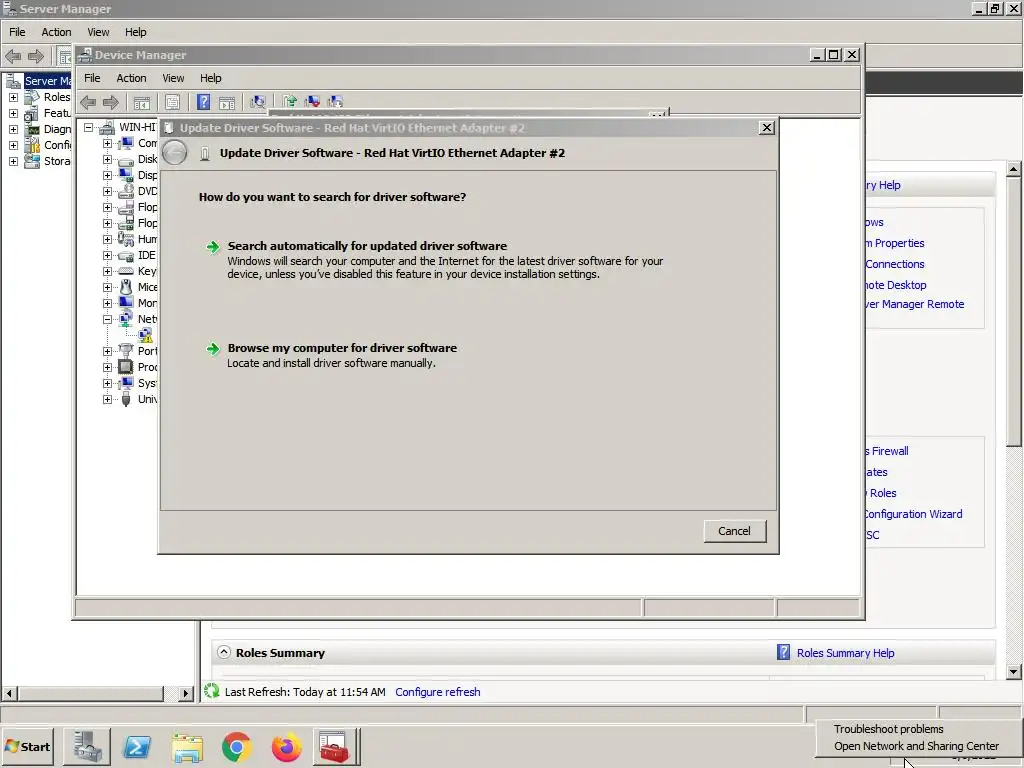Launch PowerShell from taskbar

[x=137, y=746]
